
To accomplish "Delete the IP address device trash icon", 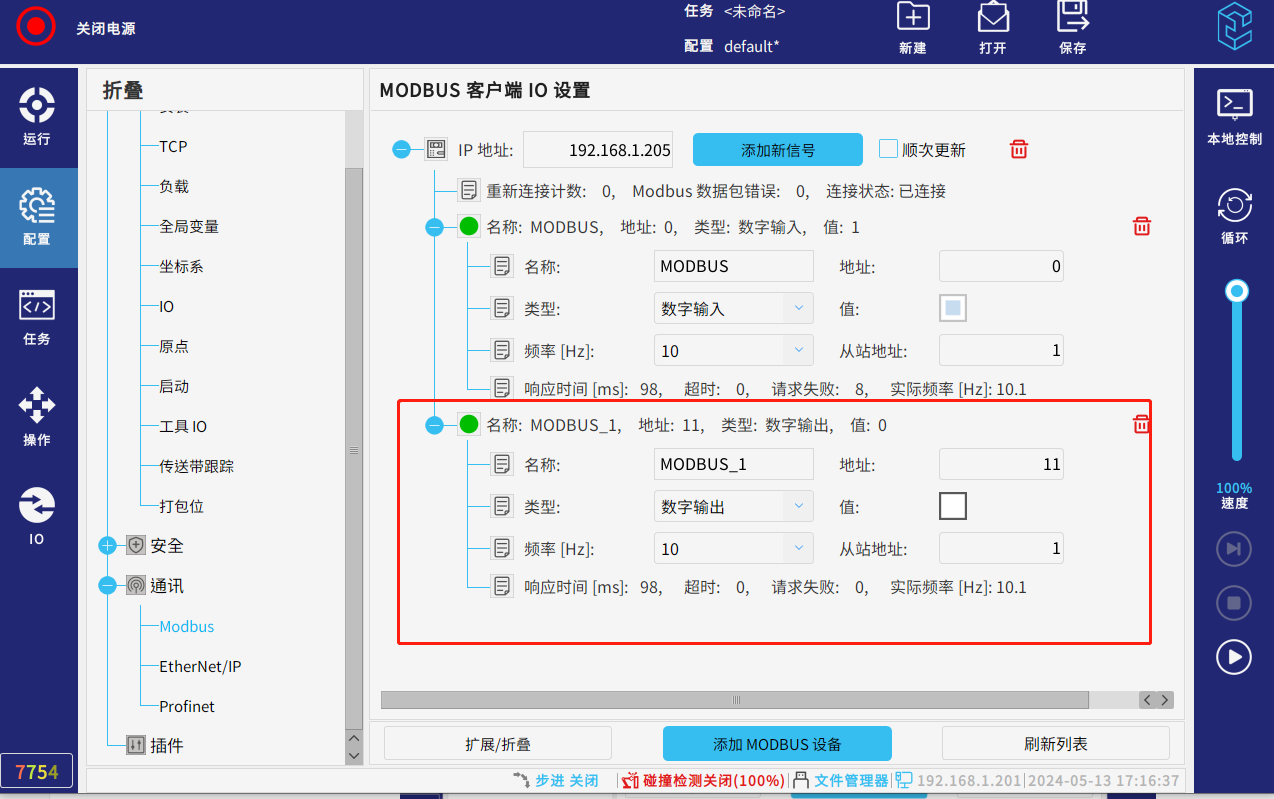I will pos(1018,150).
